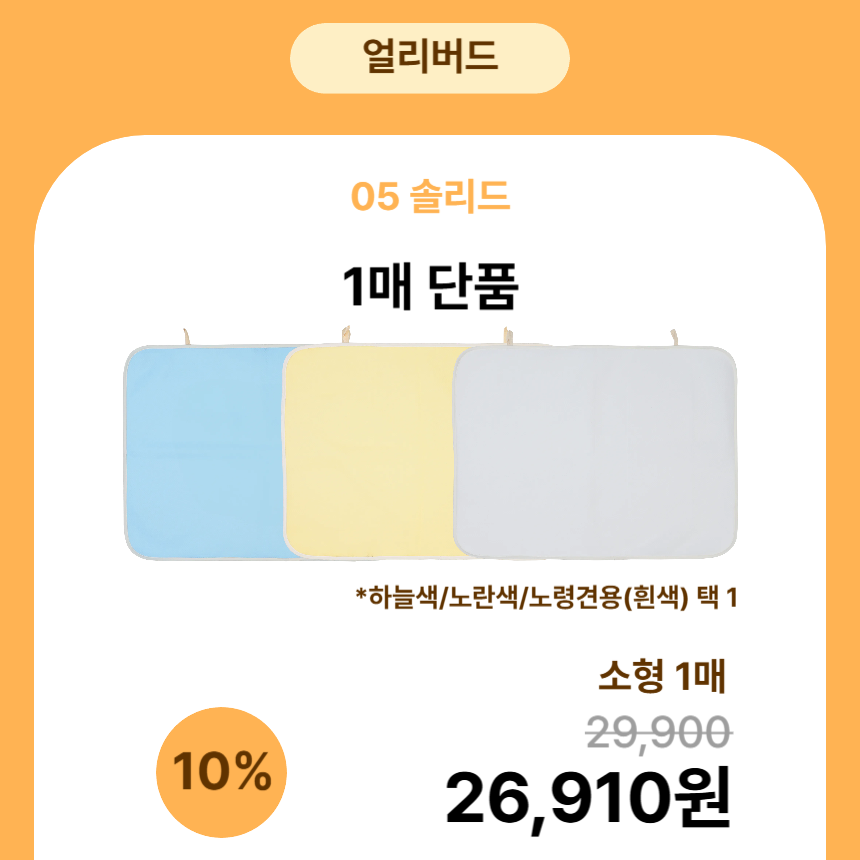Click the 10% discount circle badge
Viewport: 860px width, 860px height.
point(222,771)
